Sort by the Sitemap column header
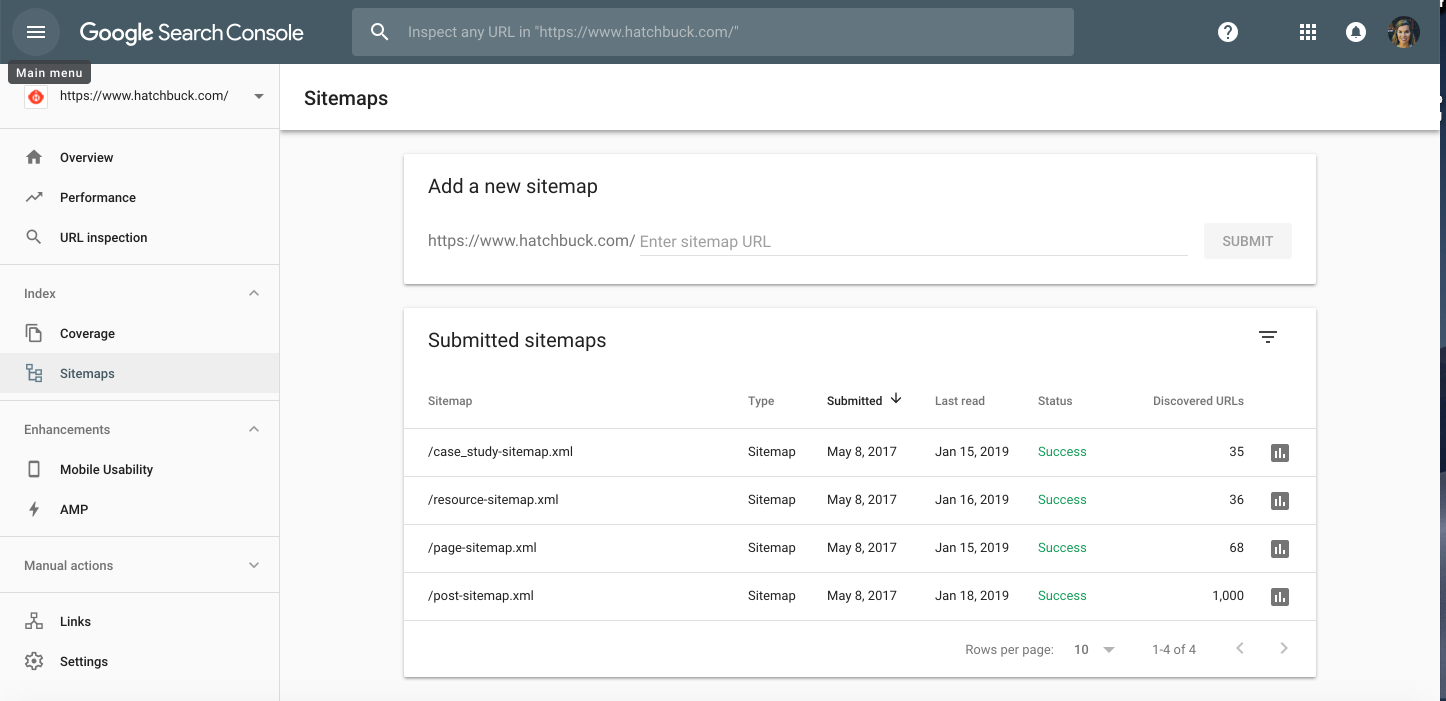Viewport: 1446px width, 701px height. (x=450, y=401)
